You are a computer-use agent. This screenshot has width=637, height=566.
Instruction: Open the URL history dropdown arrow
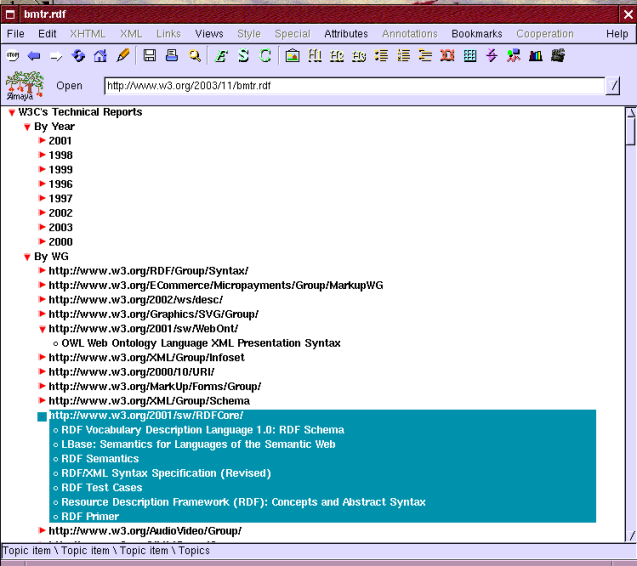[612, 86]
